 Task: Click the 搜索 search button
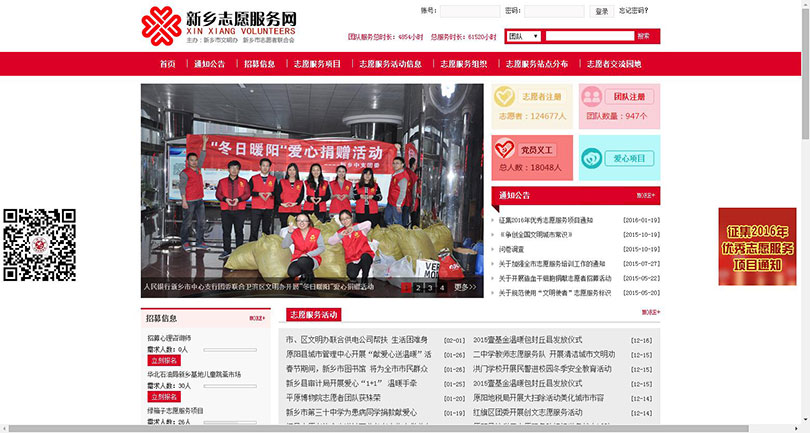643,36
